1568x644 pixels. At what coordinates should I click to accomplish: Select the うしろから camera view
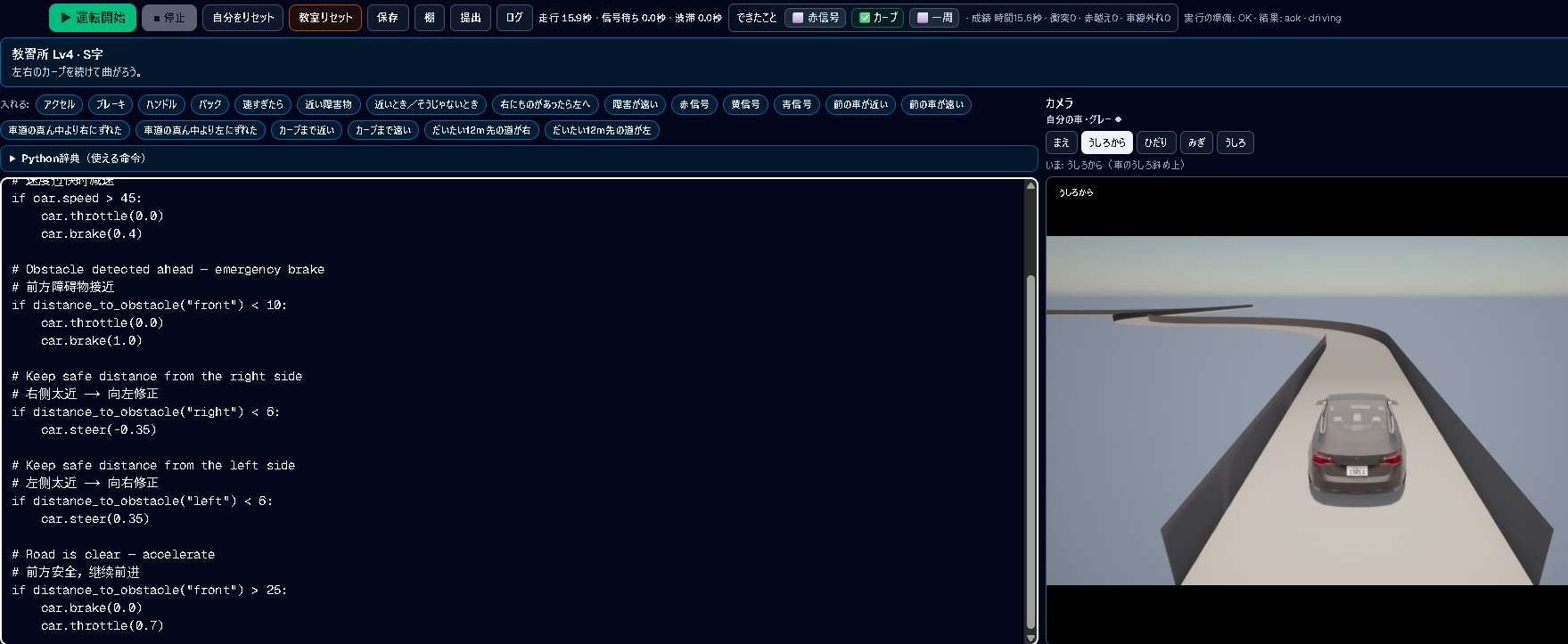[1106, 143]
